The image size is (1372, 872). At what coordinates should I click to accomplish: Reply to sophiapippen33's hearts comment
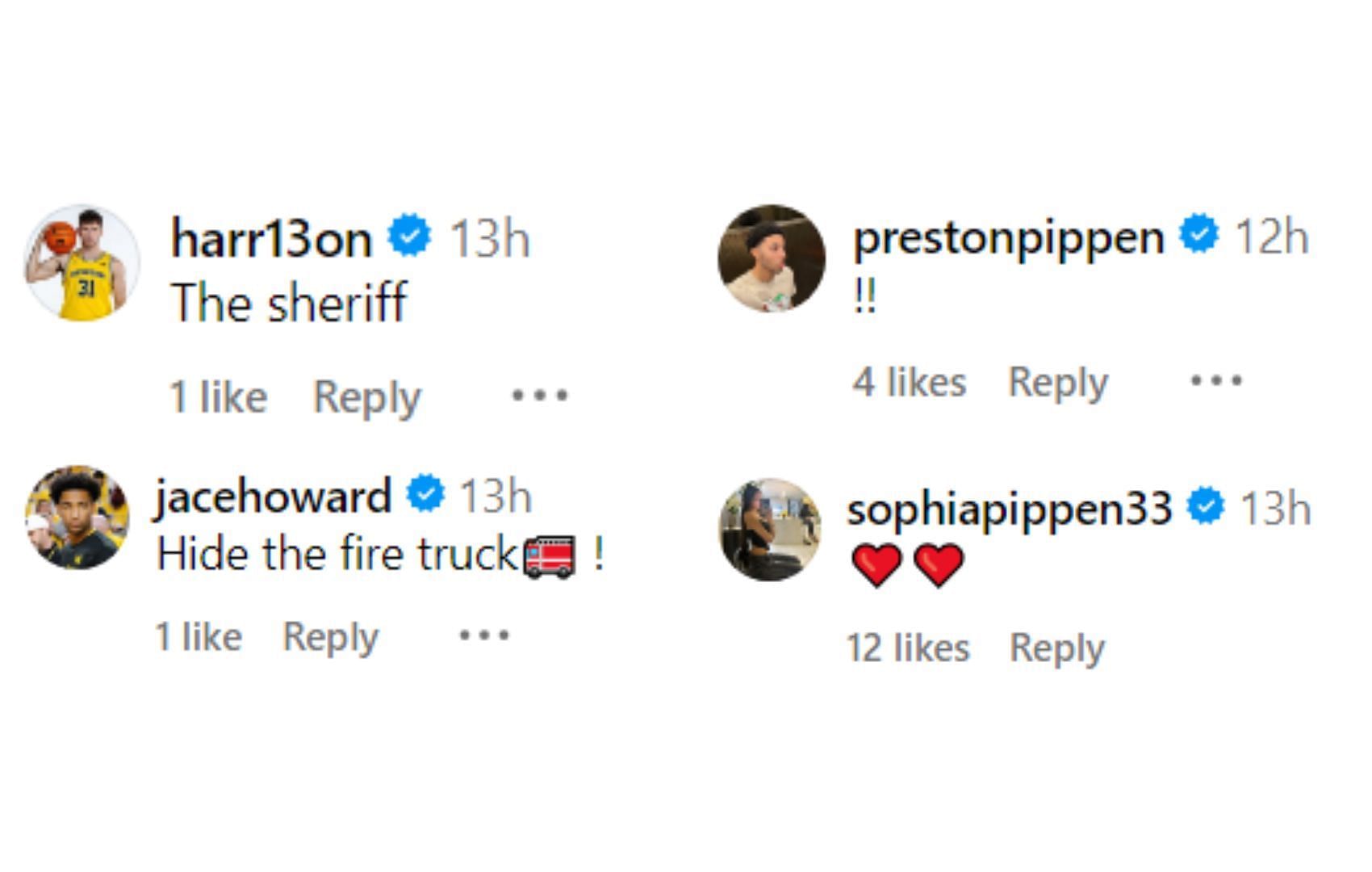(x=1056, y=648)
